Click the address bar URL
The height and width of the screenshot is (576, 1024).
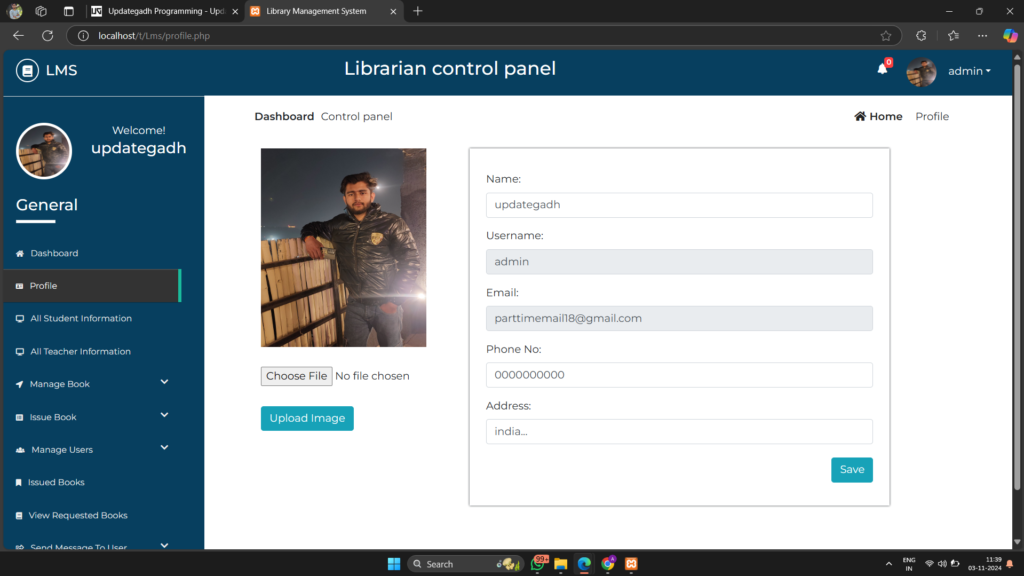(x=154, y=36)
